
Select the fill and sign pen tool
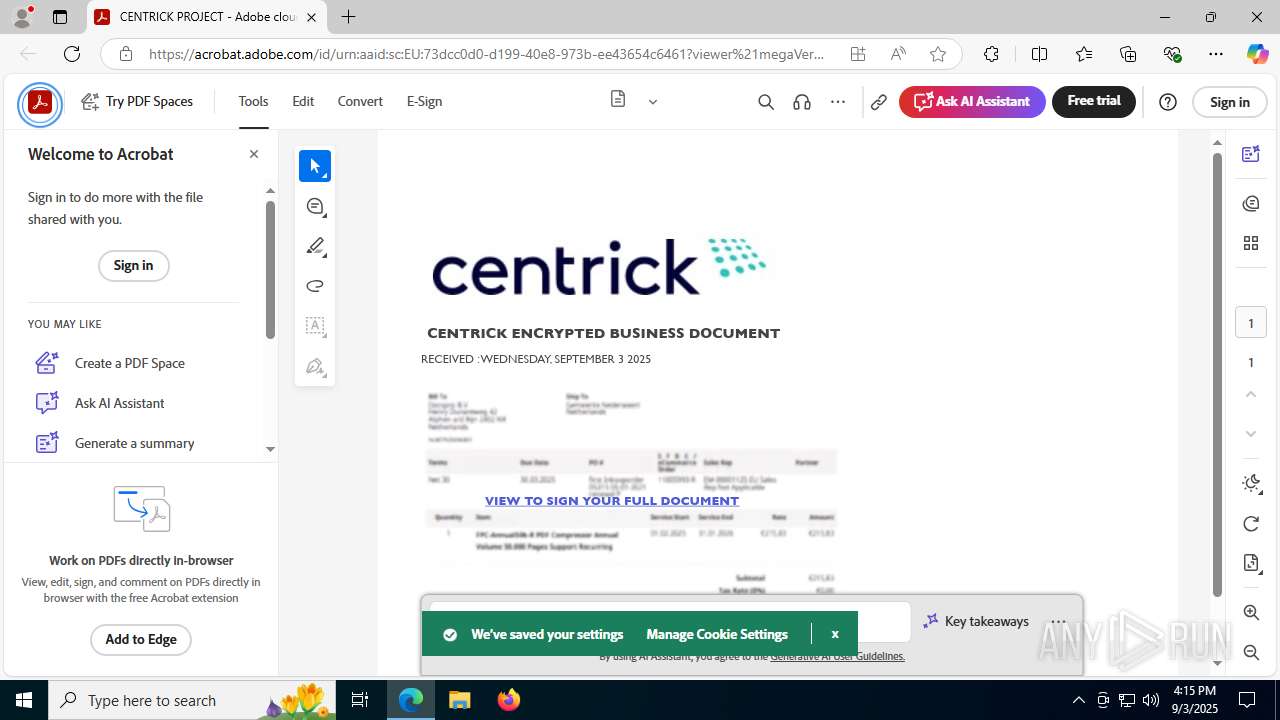[x=315, y=366]
